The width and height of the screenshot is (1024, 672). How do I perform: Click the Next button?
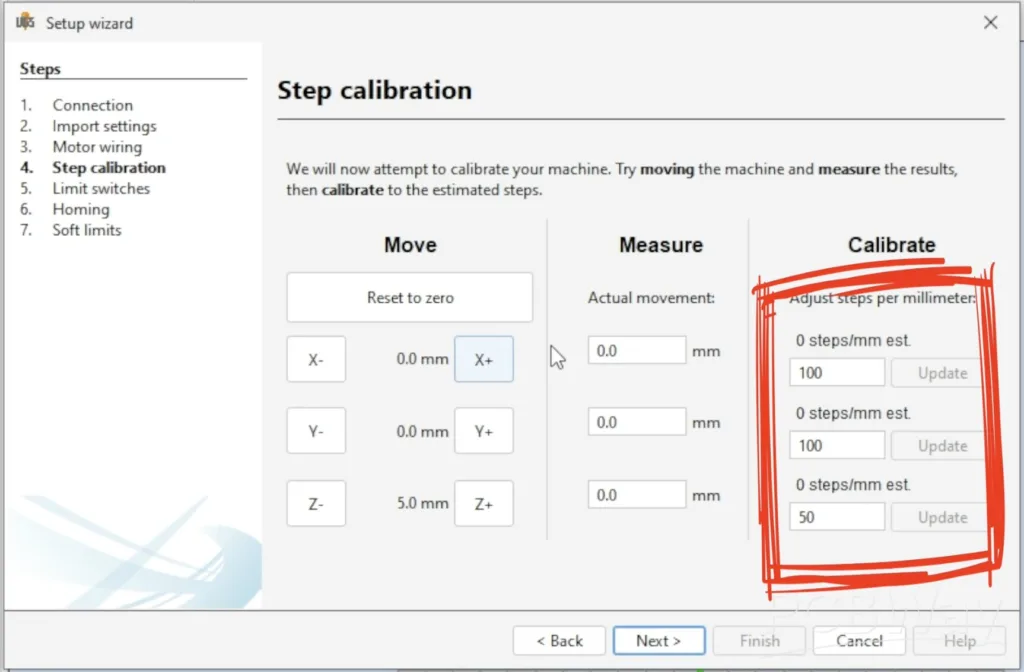658,641
